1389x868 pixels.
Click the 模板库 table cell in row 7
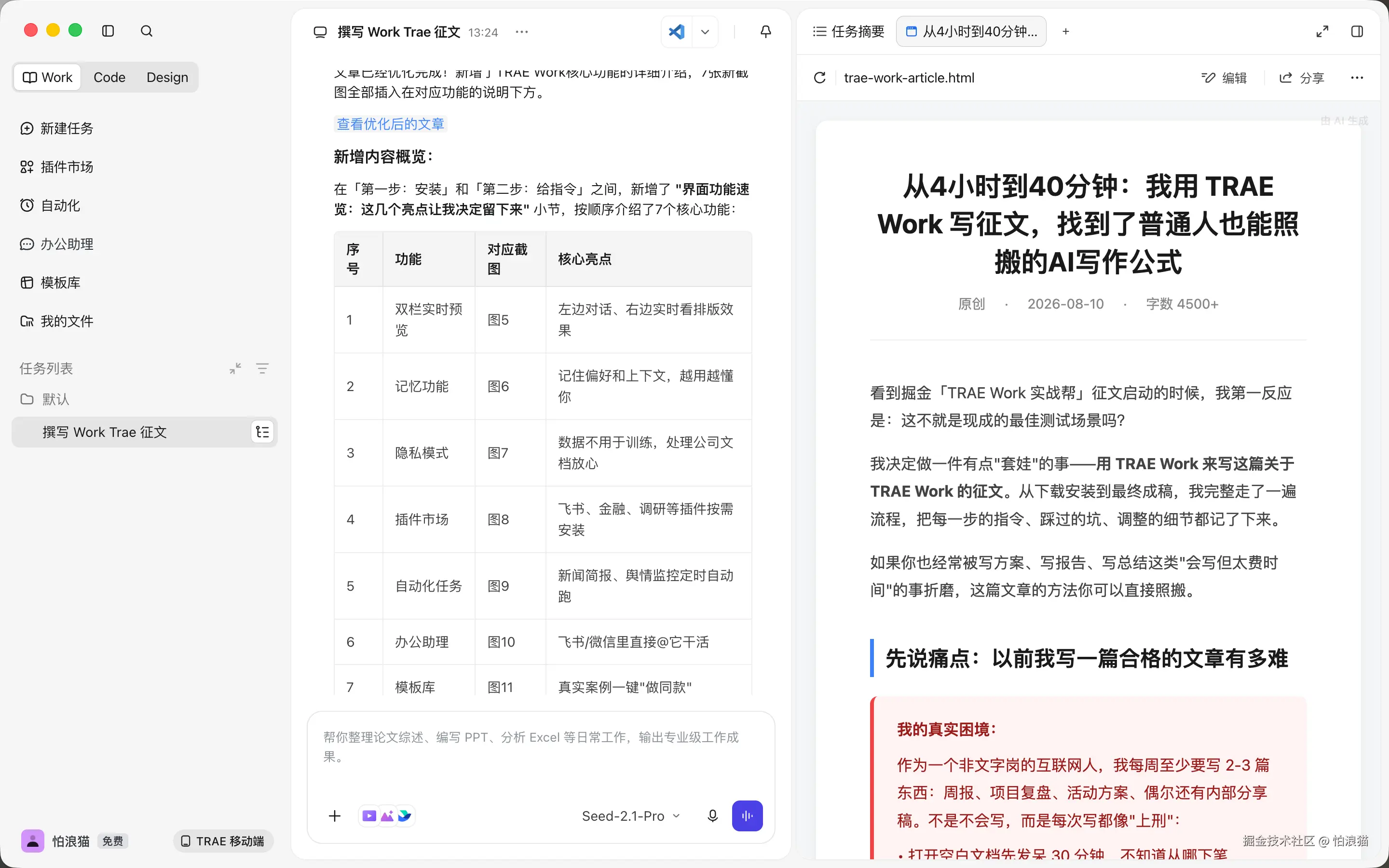[x=429, y=687]
